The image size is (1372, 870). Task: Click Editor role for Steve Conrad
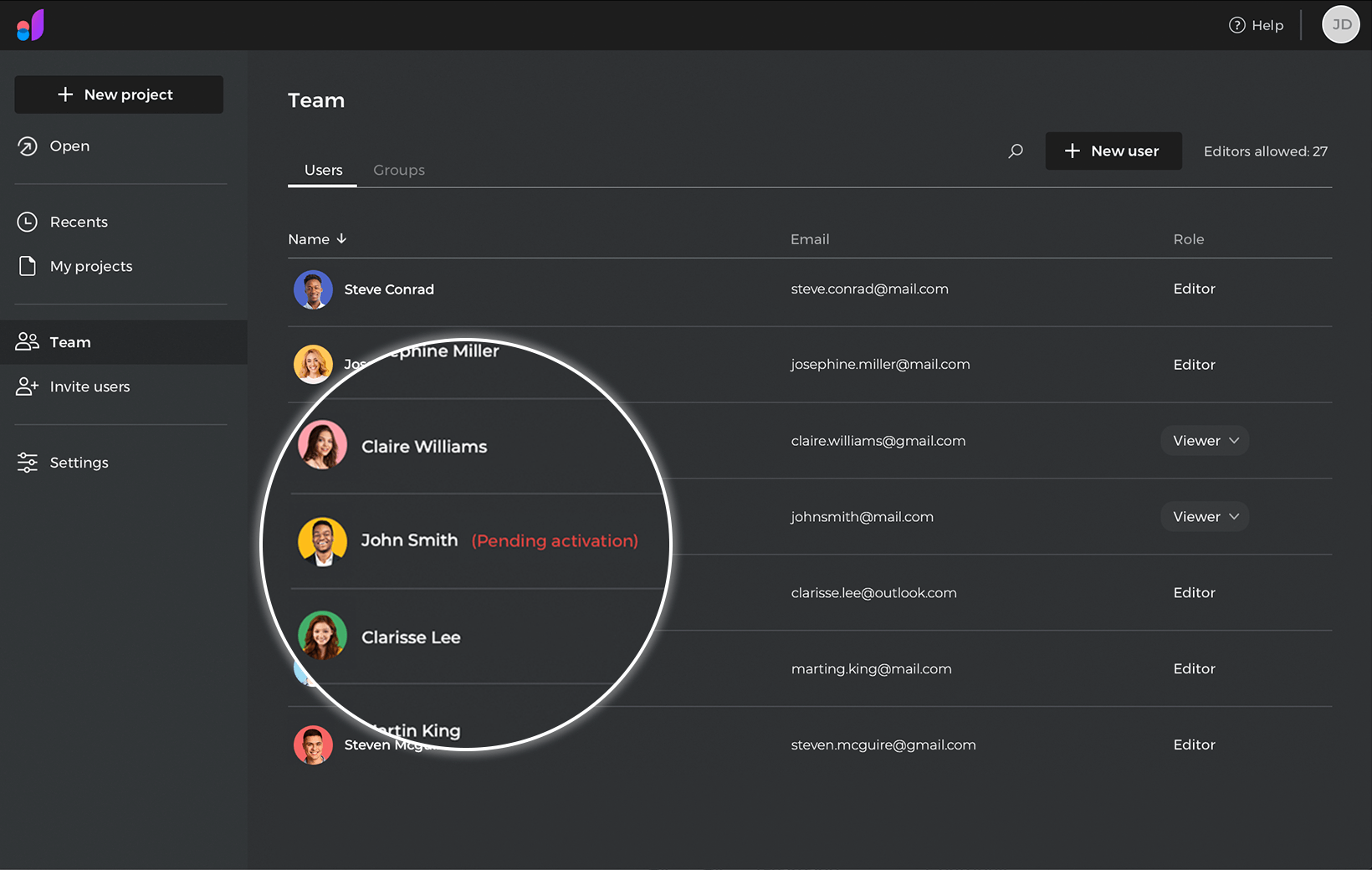pos(1194,289)
